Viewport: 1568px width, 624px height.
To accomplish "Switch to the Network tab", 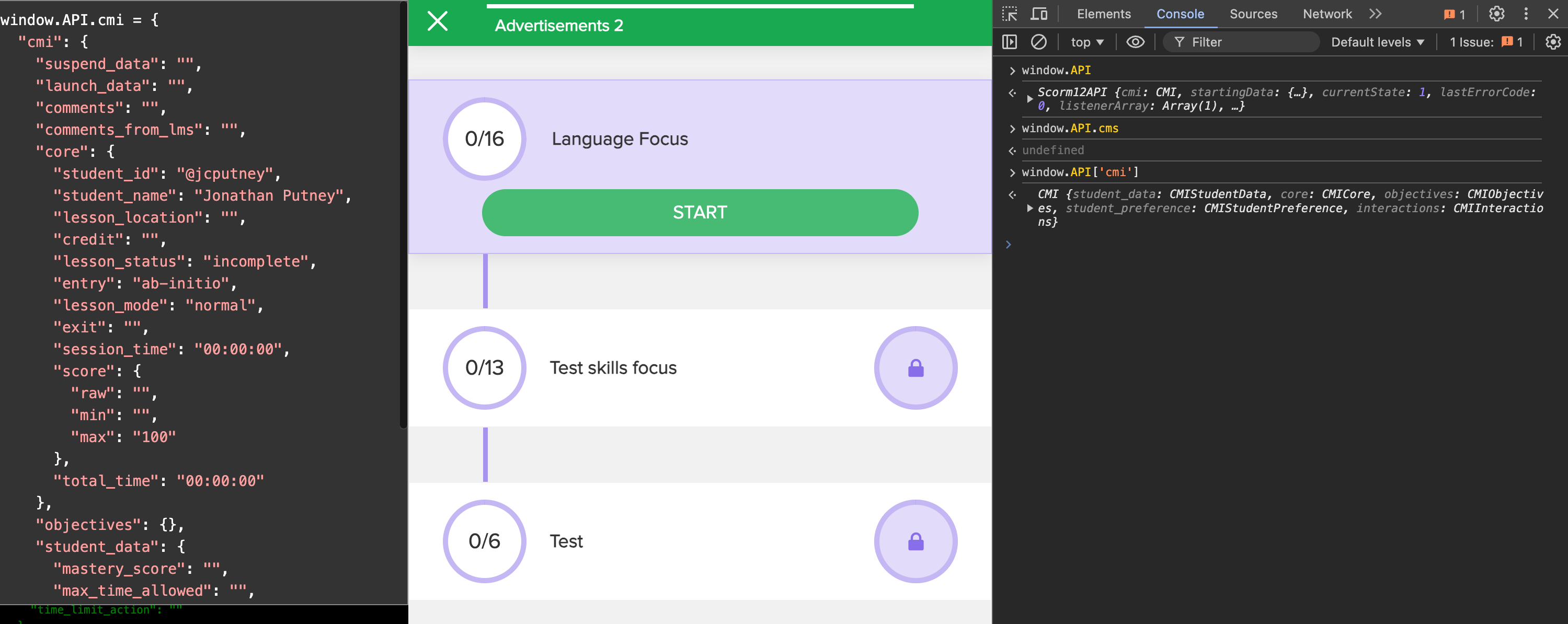I will (x=1326, y=14).
